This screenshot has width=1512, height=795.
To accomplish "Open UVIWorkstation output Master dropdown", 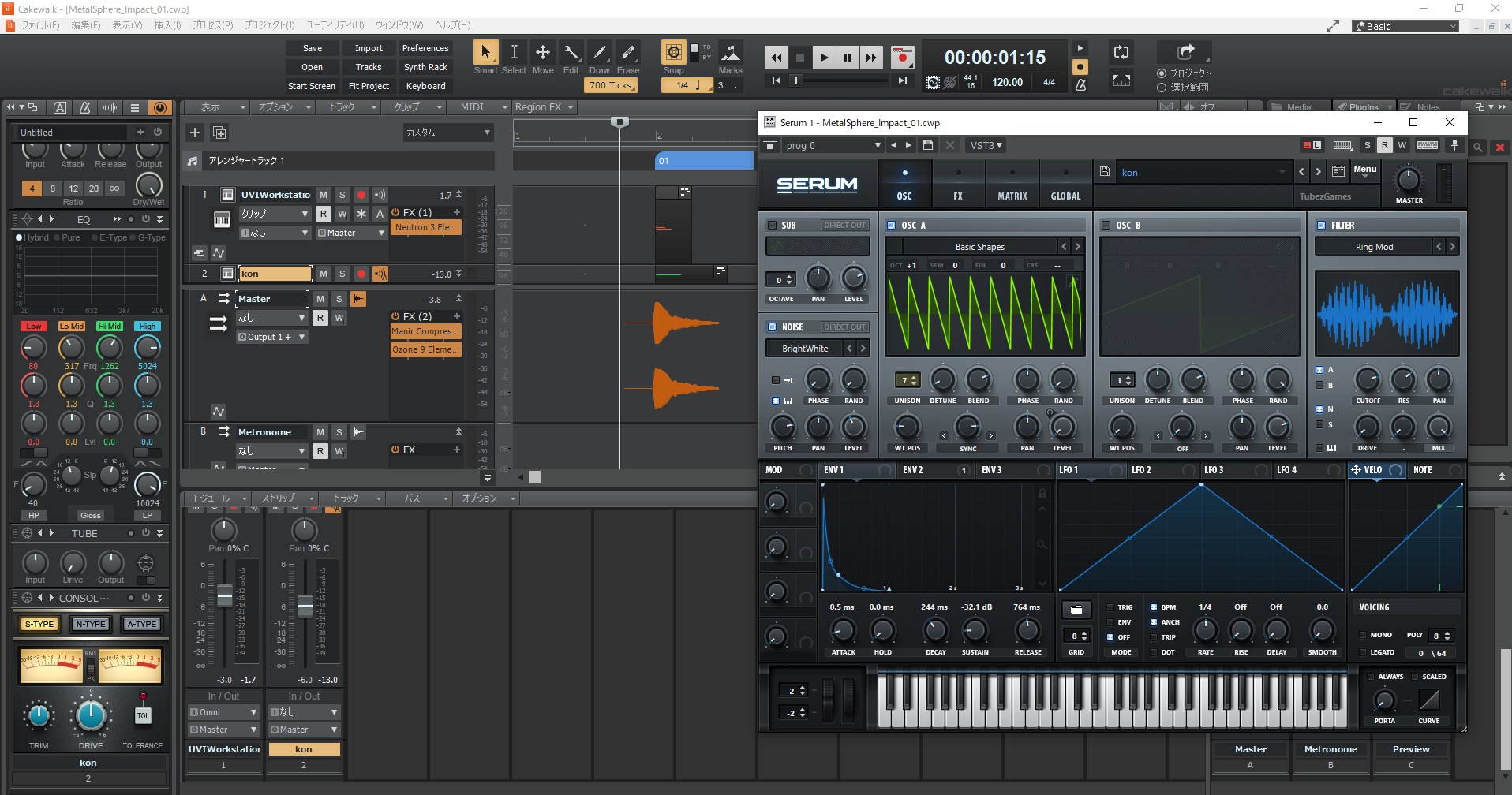I will tap(351, 233).
